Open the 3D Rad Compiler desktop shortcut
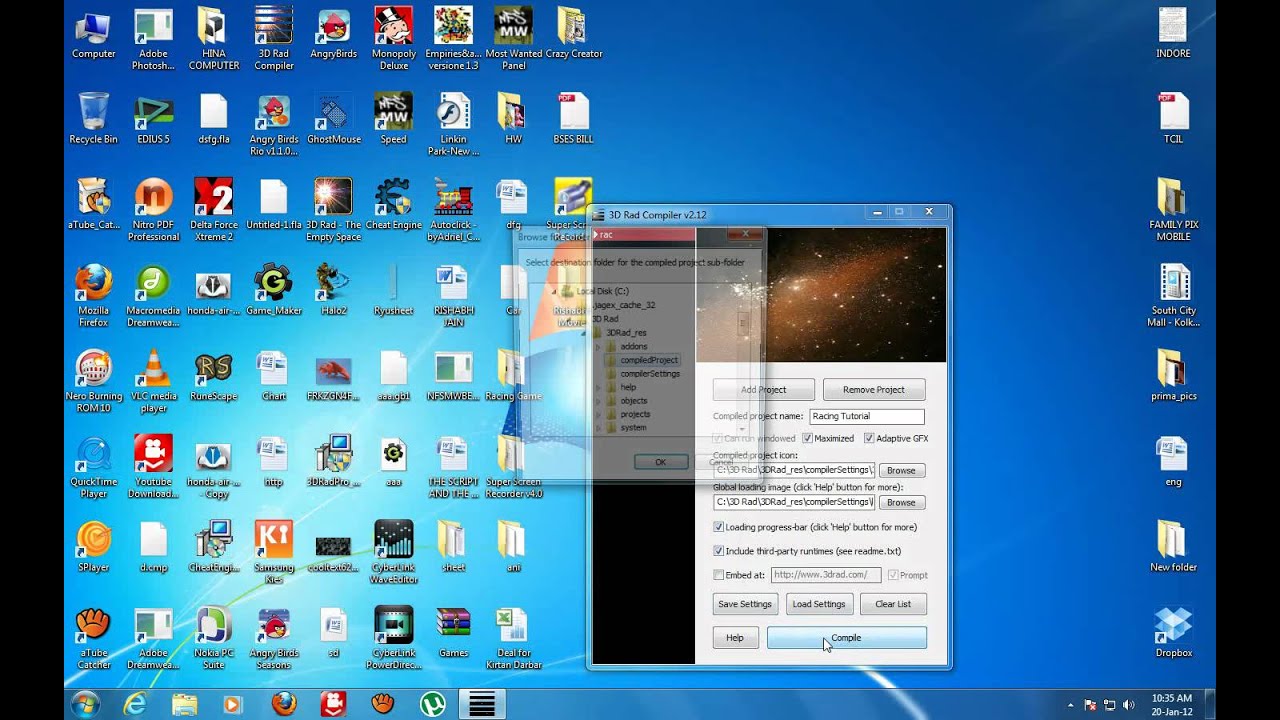Viewport: 1280px width, 720px height. click(x=274, y=39)
